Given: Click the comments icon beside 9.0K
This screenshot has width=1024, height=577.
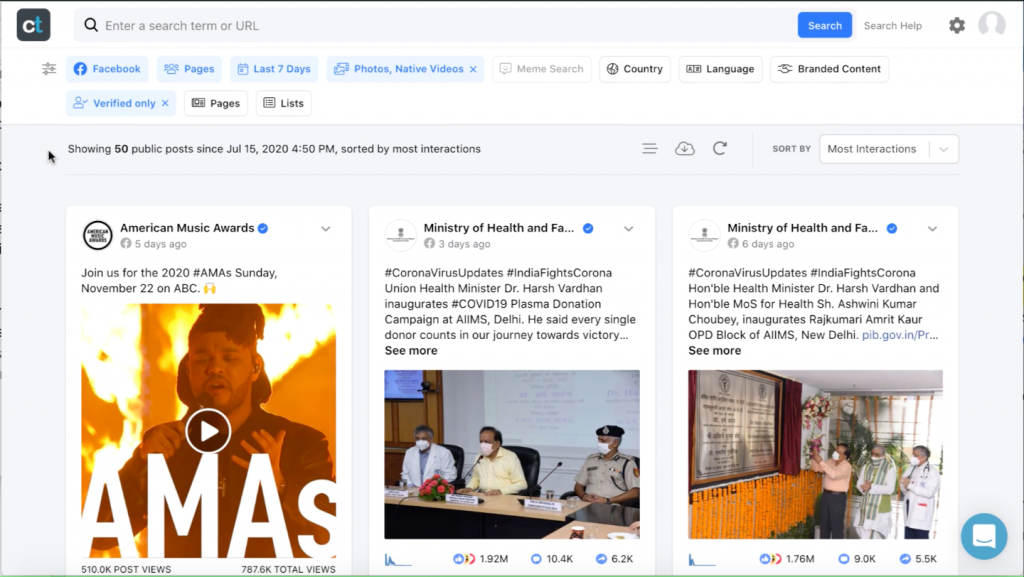Looking at the screenshot, I should coord(844,559).
